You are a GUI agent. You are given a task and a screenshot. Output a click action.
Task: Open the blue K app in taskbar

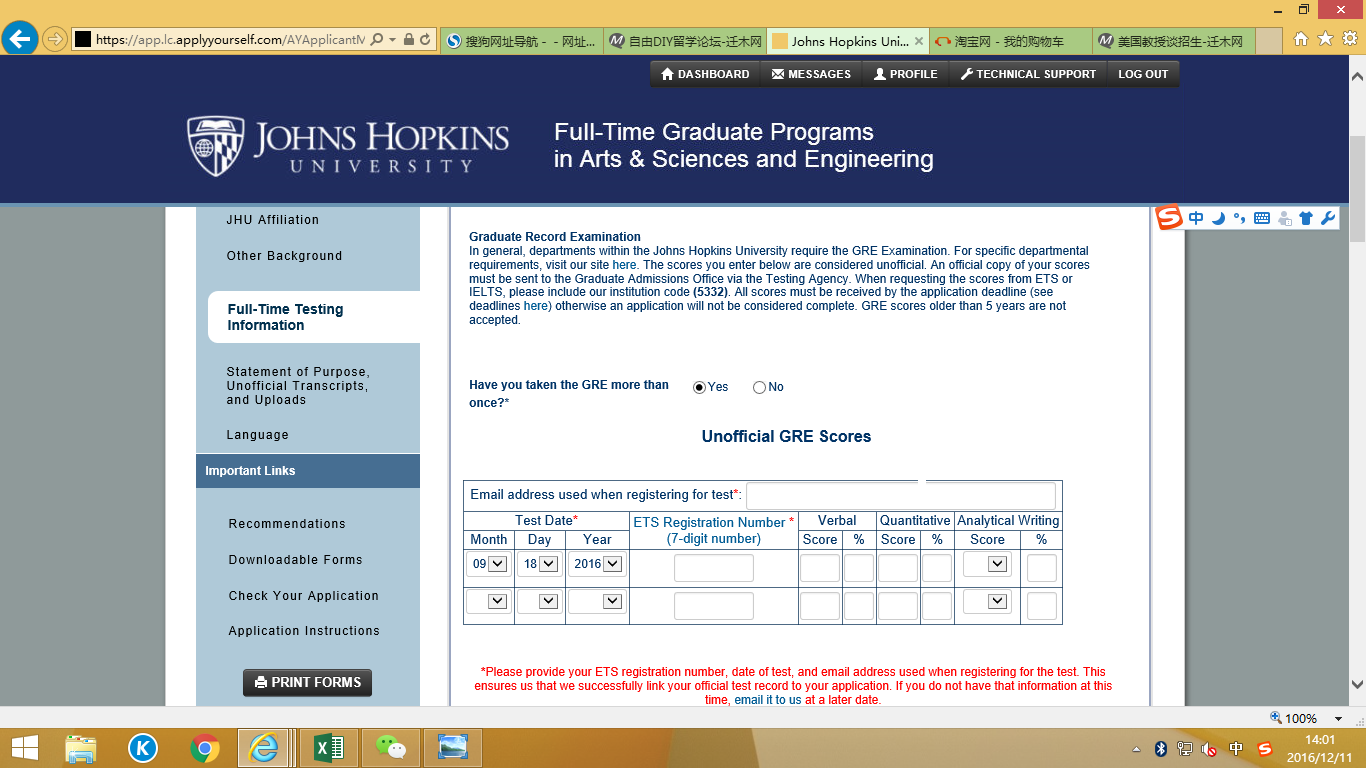point(143,747)
